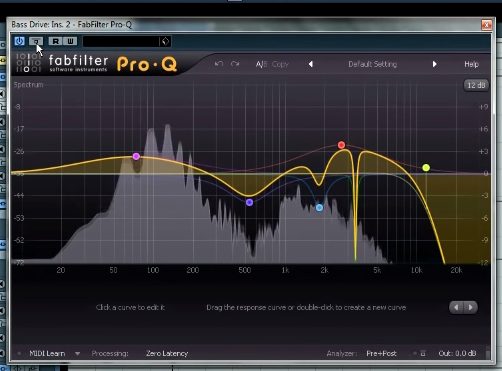Toggle the plugin power/activate button
The width and height of the screenshot is (502, 371).
click(x=19, y=41)
